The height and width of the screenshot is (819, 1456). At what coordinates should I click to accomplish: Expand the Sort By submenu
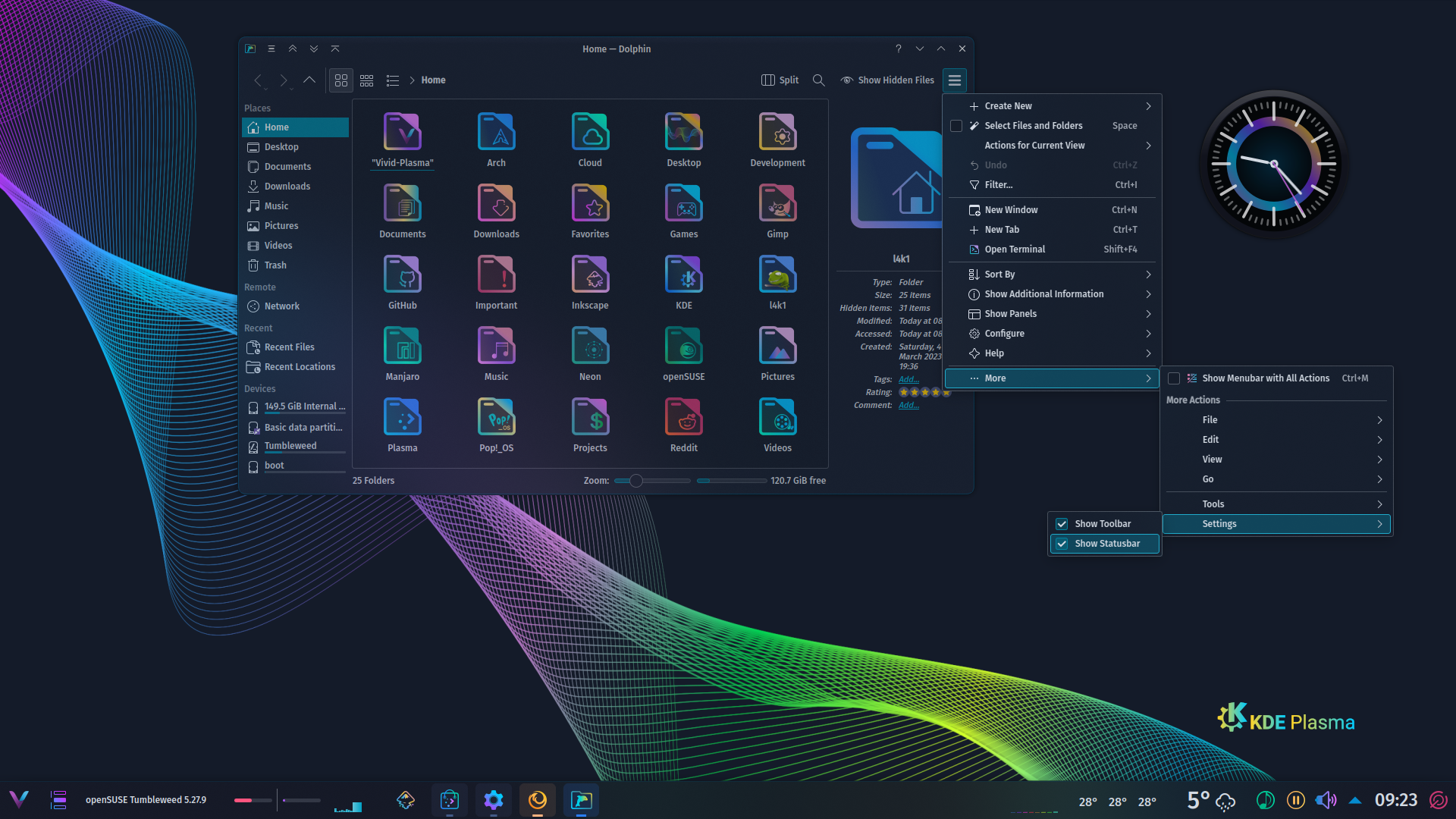click(1053, 275)
